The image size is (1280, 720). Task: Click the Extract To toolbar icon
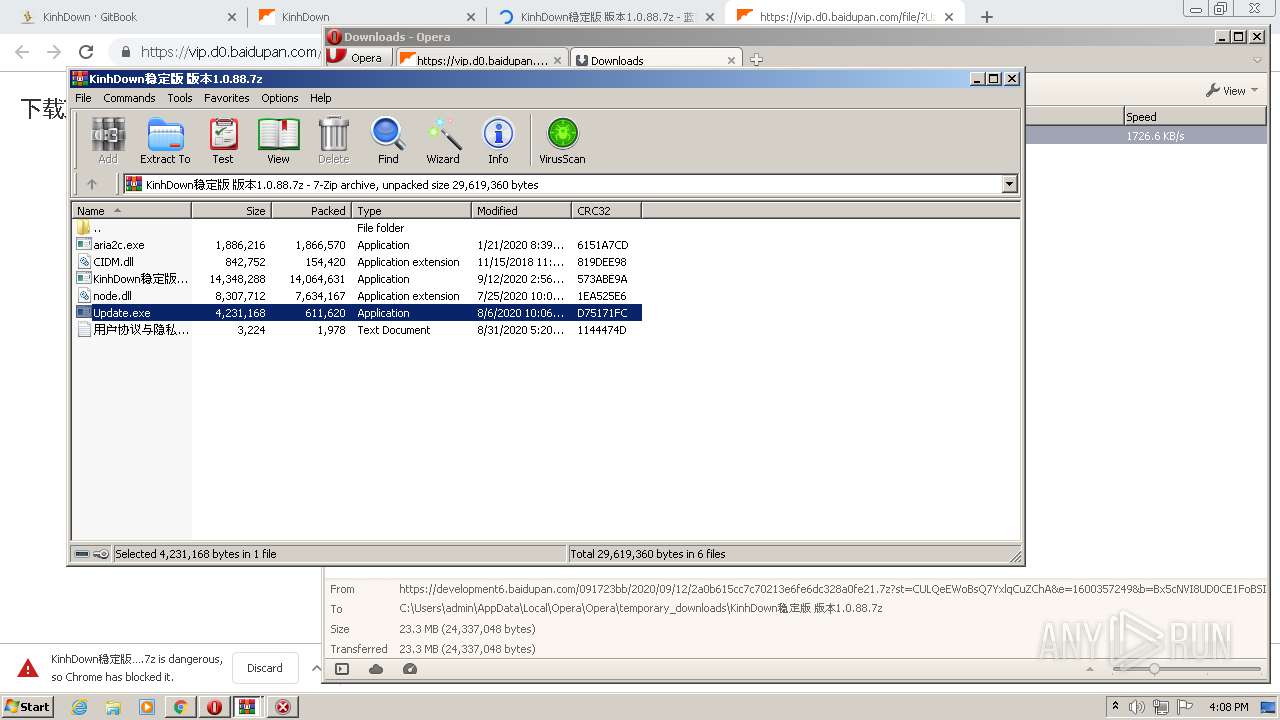tap(165, 140)
